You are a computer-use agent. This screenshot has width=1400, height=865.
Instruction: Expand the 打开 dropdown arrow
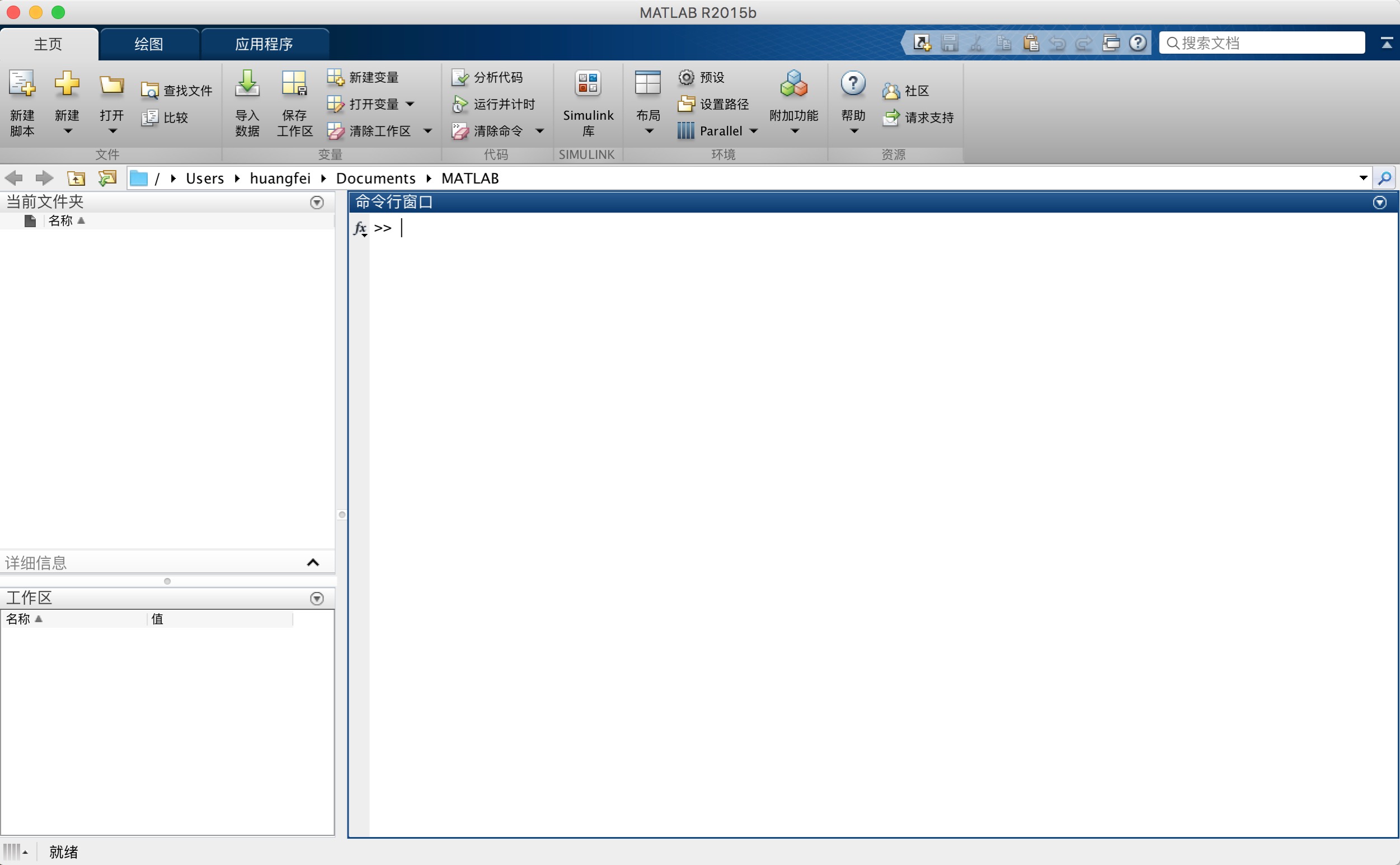(112, 131)
